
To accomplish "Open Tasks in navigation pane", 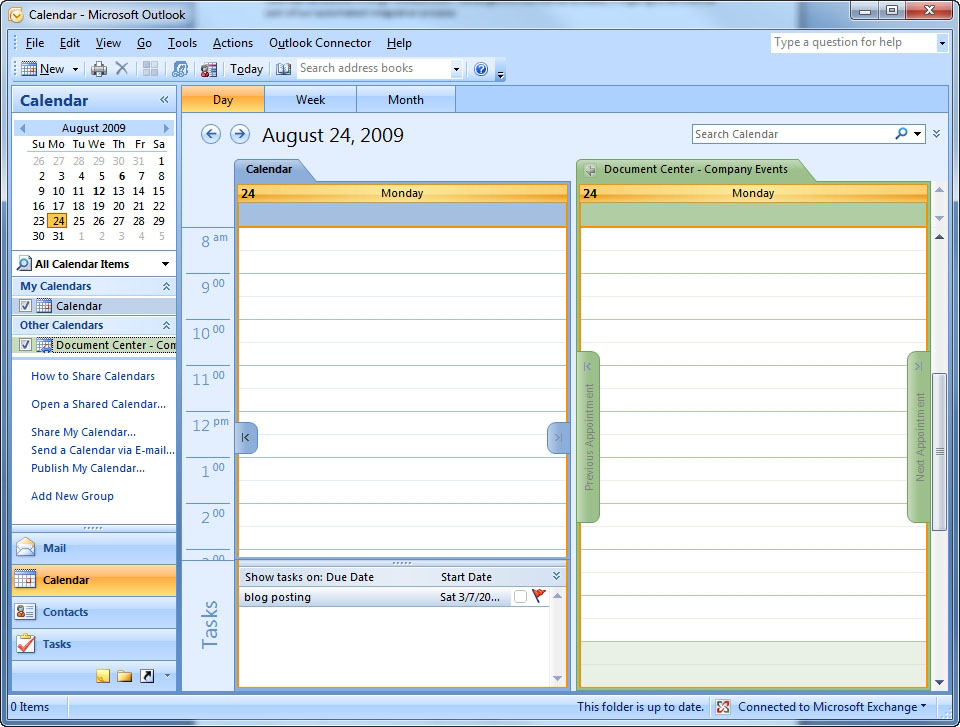I will click(x=94, y=644).
